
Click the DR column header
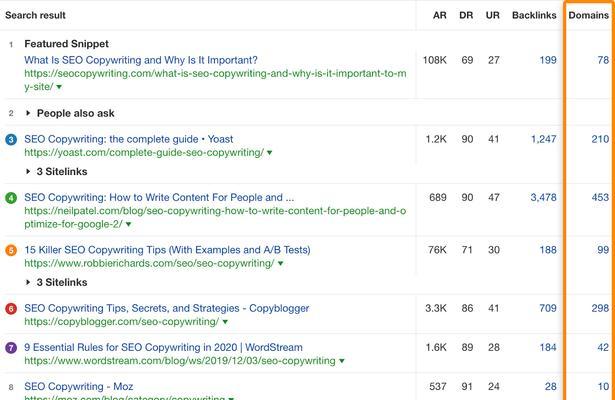click(466, 16)
